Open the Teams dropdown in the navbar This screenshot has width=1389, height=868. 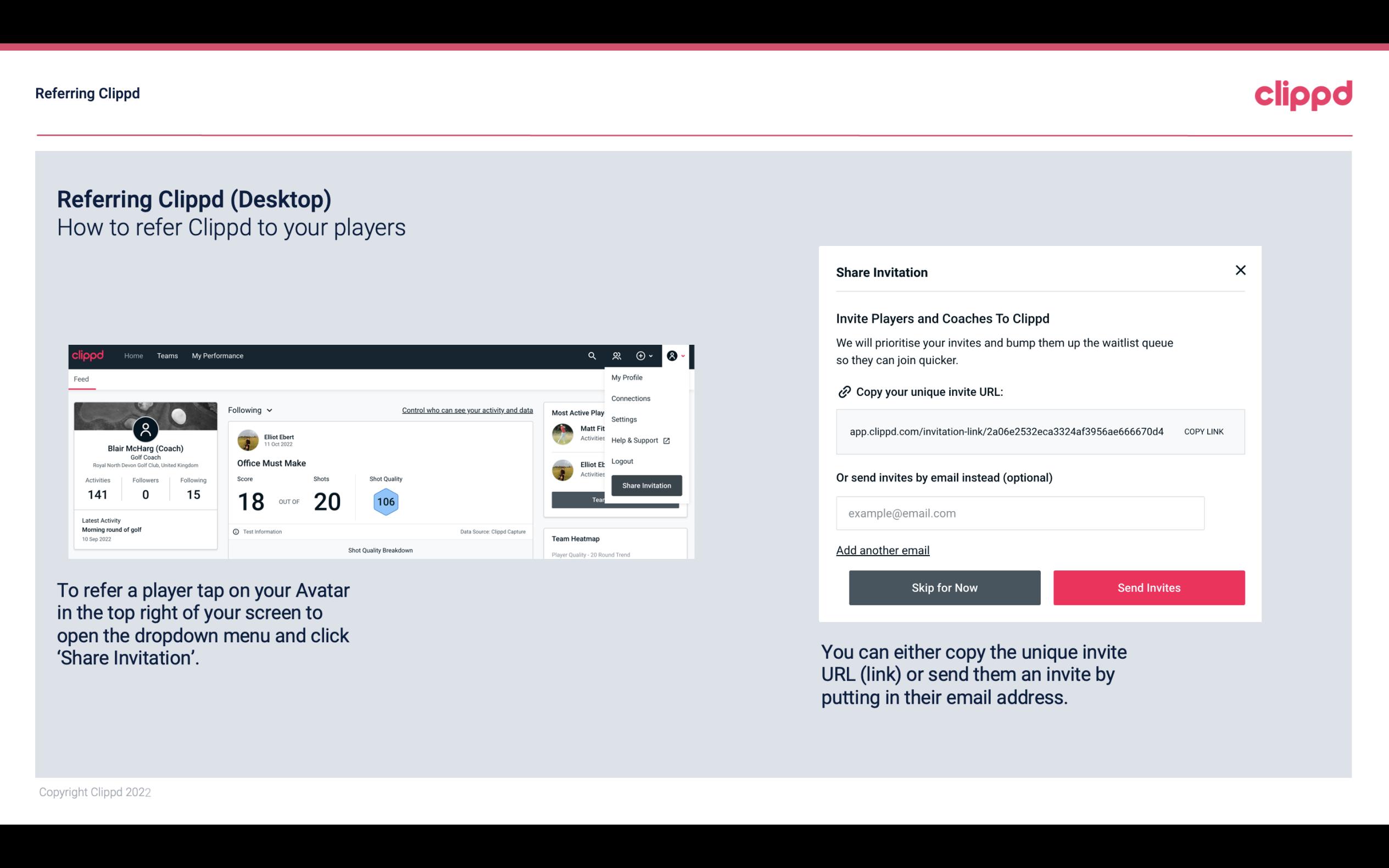coord(166,355)
